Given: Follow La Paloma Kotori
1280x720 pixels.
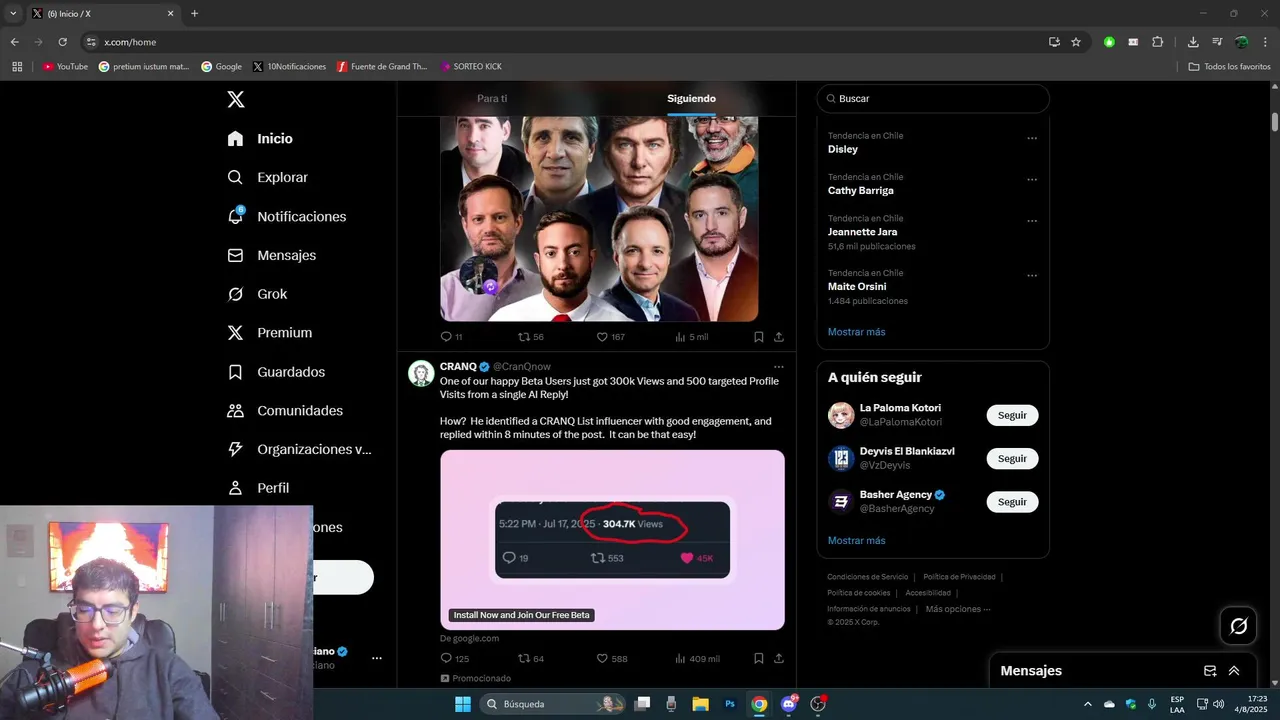Looking at the screenshot, I should 1012,415.
